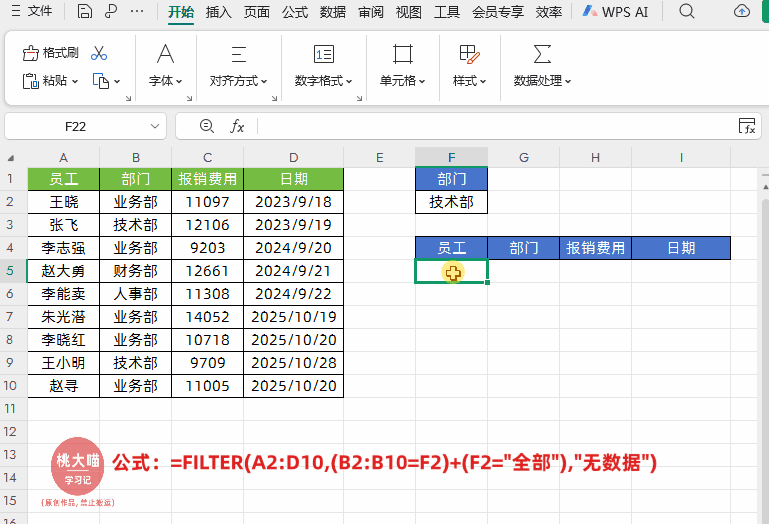Launch WPS AI
This screenshot has height=524, width=769.
coord(615,11)
